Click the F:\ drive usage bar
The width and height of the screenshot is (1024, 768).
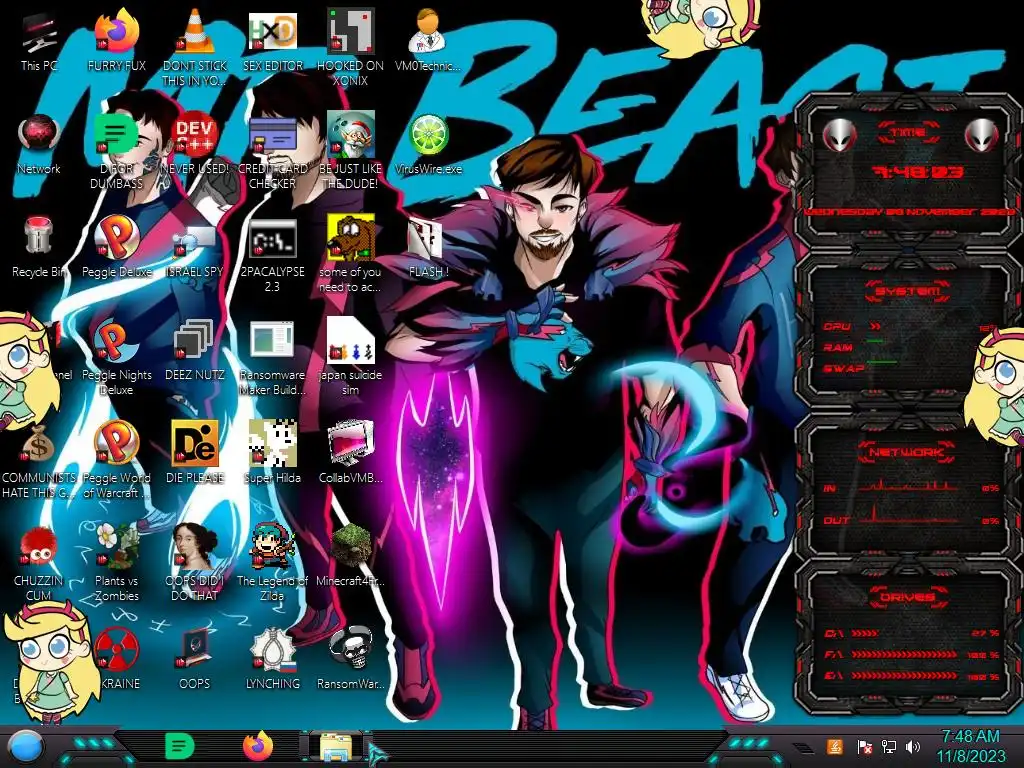912,654
